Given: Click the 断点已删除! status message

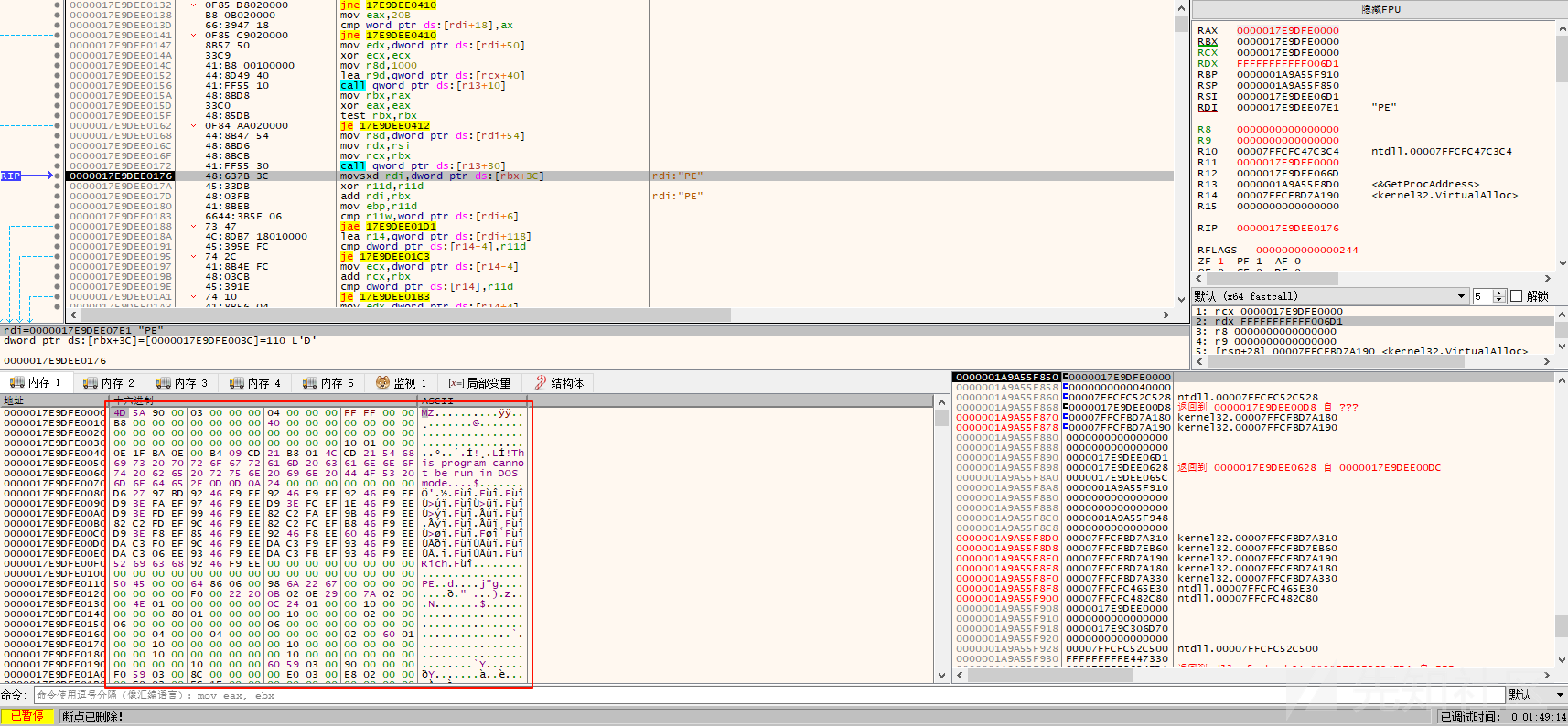Looking at the screenshot, I should click(92, 717).
